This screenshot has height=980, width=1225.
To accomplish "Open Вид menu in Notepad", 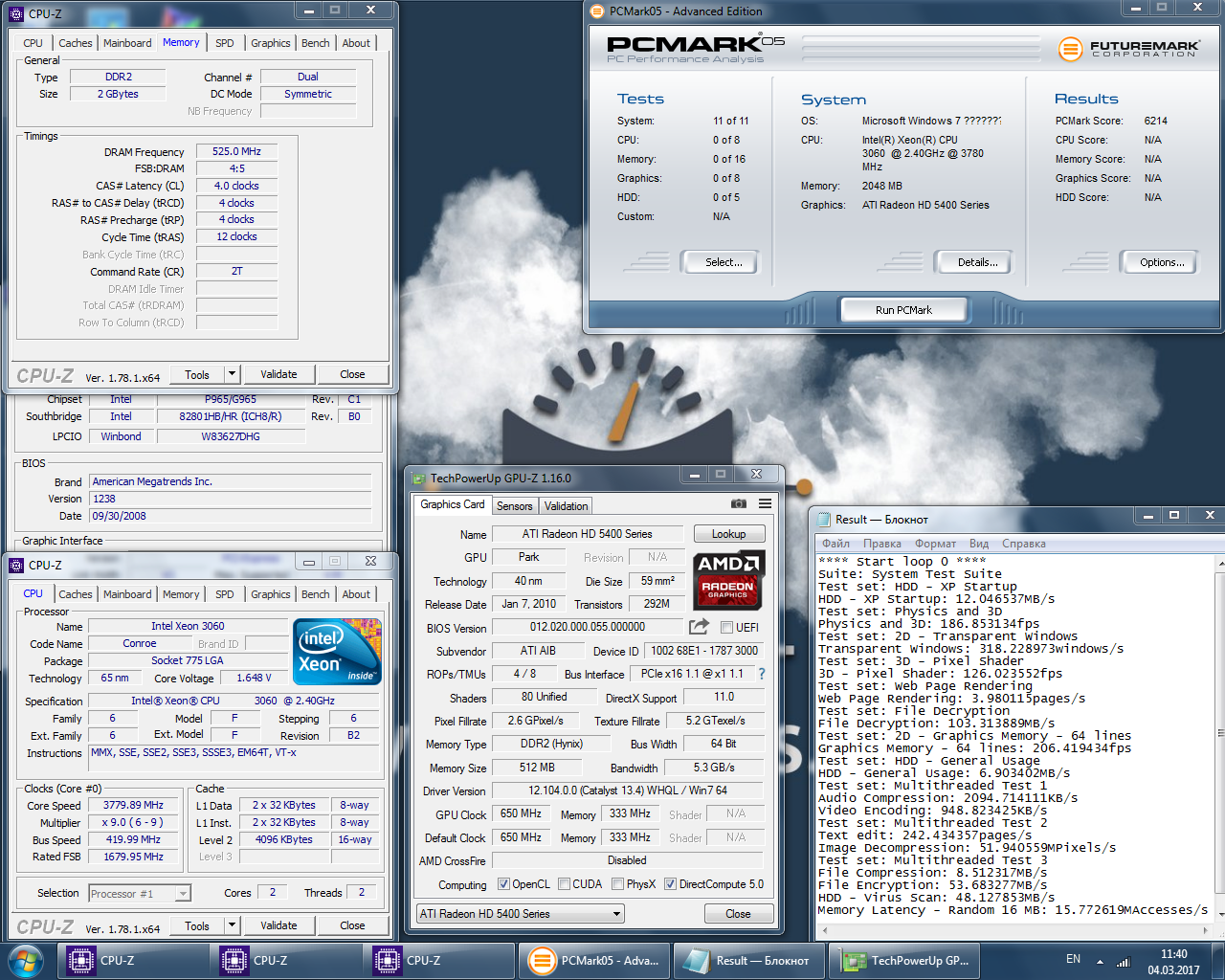I will pos(979,544).
